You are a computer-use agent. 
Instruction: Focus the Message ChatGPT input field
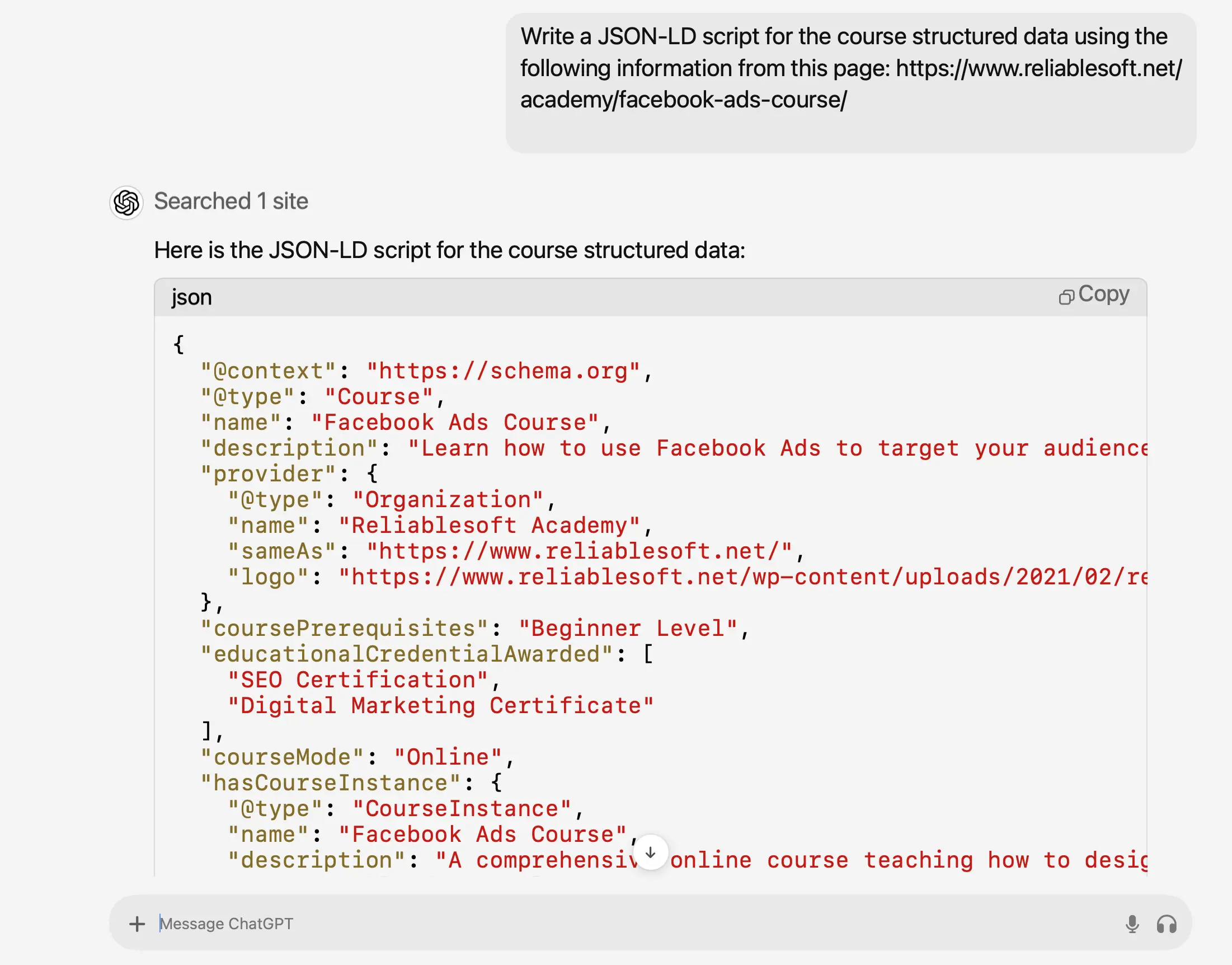621,924
